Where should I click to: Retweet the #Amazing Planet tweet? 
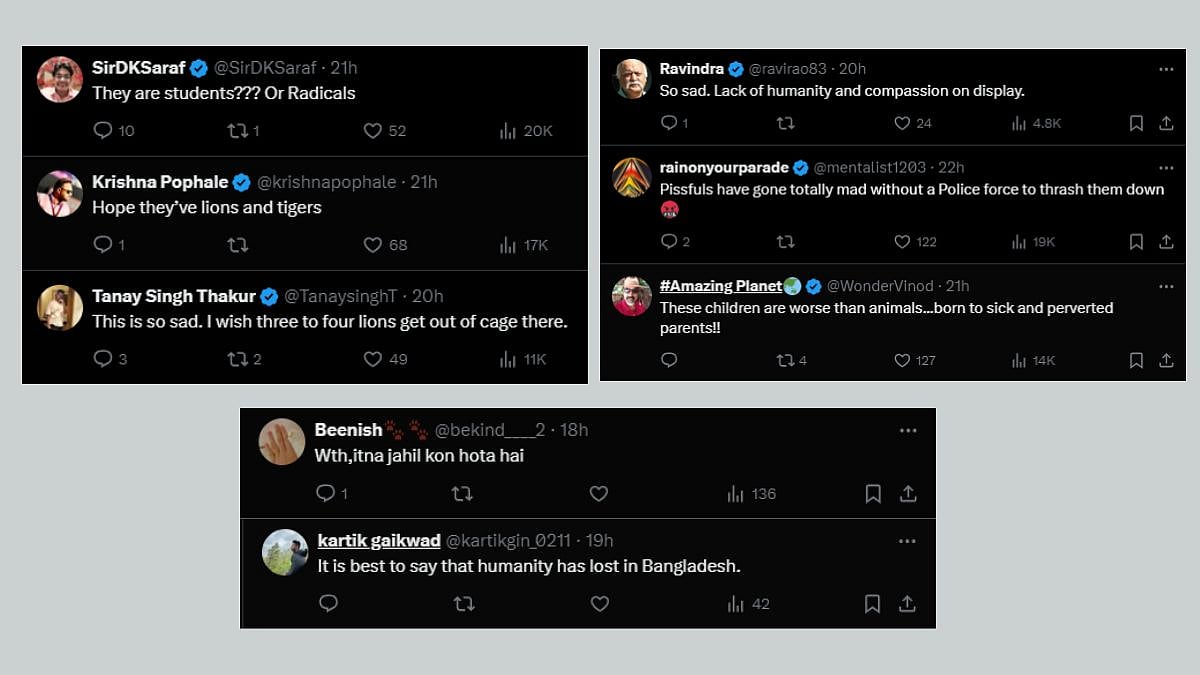(785, 360)
